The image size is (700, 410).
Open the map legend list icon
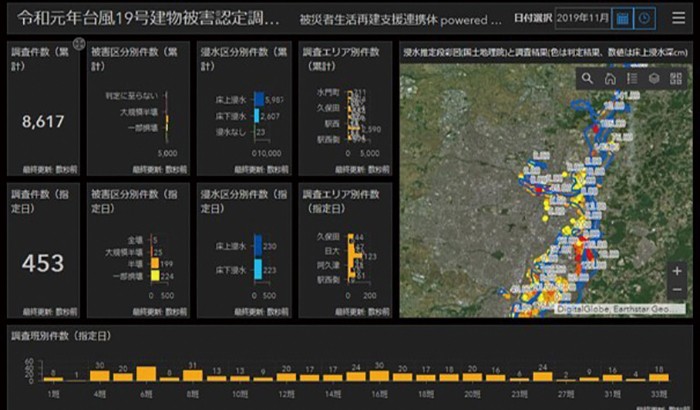[631, 78]
